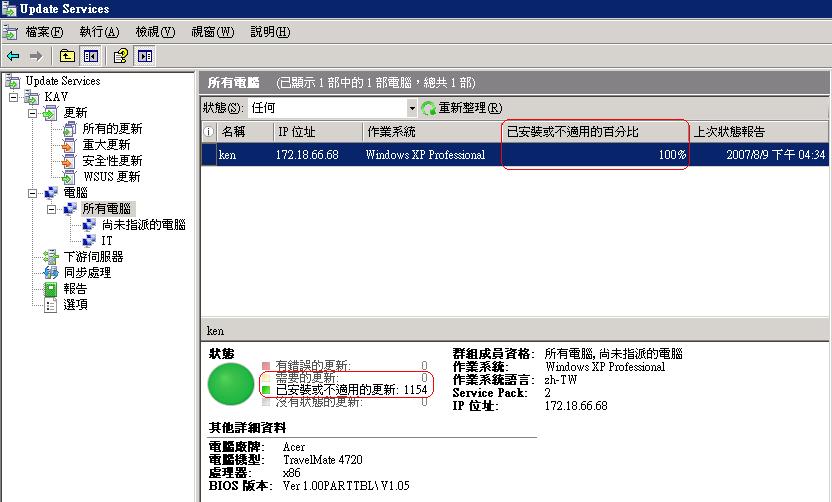832x502 pixels.
Task: Click the 重大更新 icon
Action: (x=69, y=145)
